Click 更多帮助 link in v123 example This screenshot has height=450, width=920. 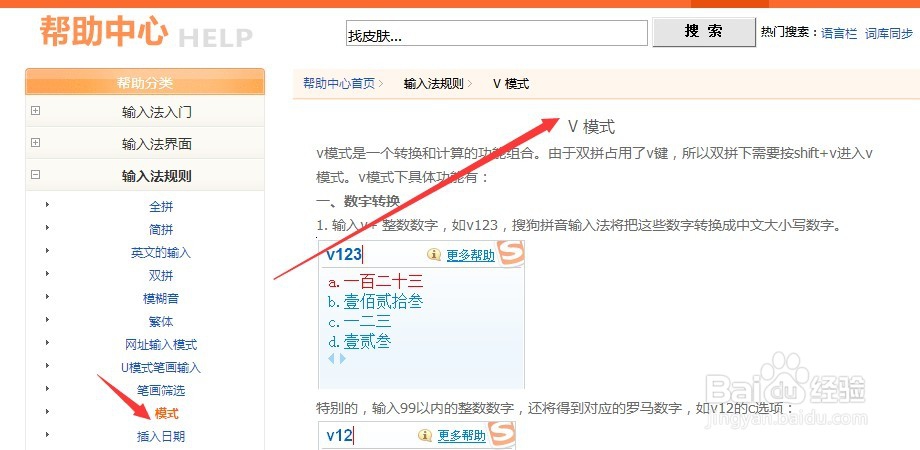pos(470,255)
